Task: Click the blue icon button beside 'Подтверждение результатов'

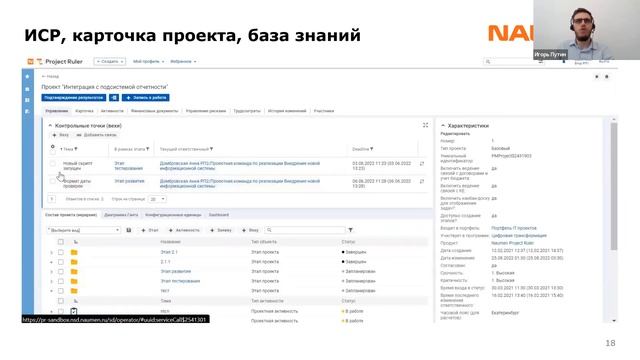Action: [114, 98]
